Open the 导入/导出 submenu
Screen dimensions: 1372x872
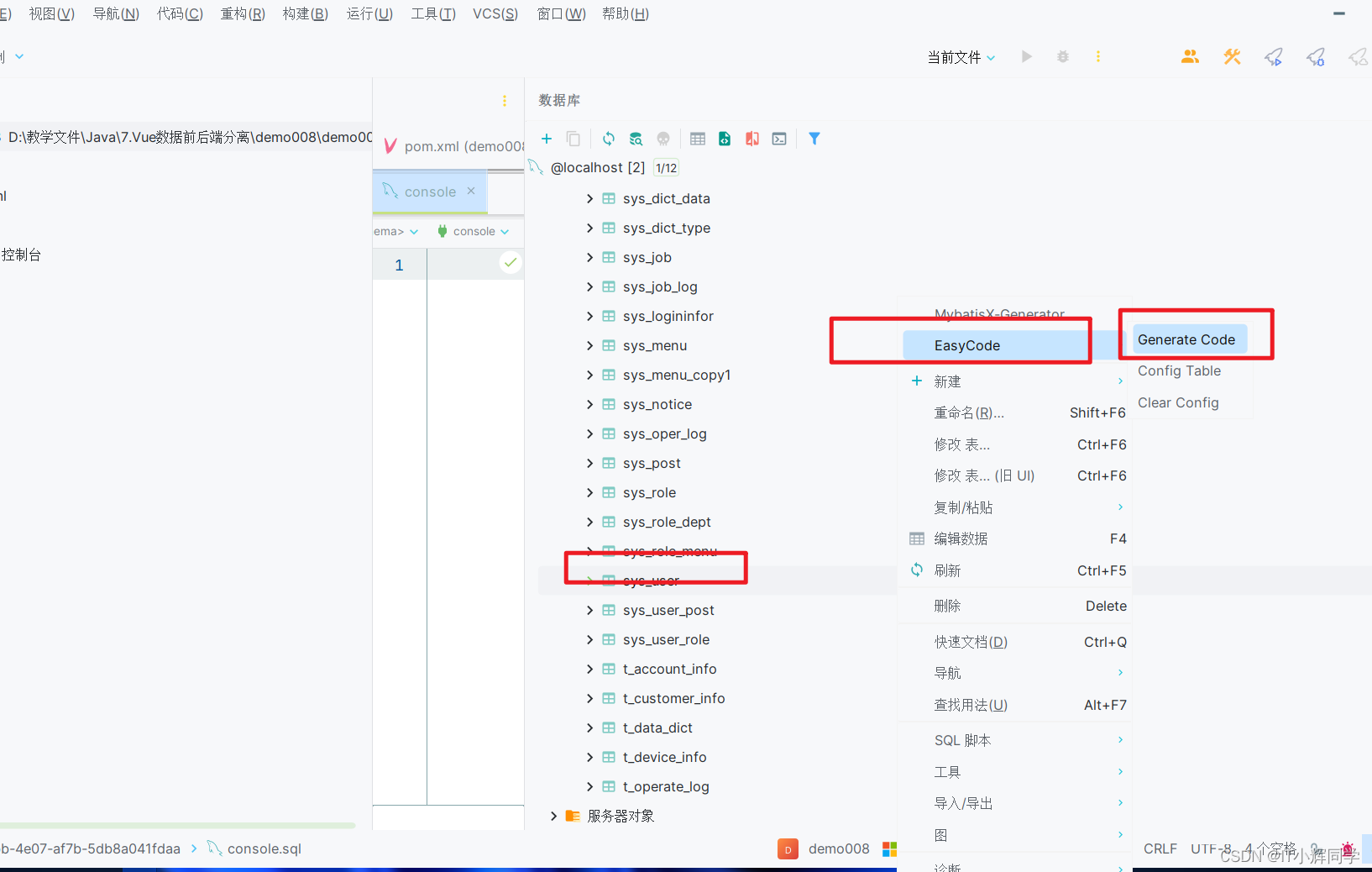[x=1014, y=803]
